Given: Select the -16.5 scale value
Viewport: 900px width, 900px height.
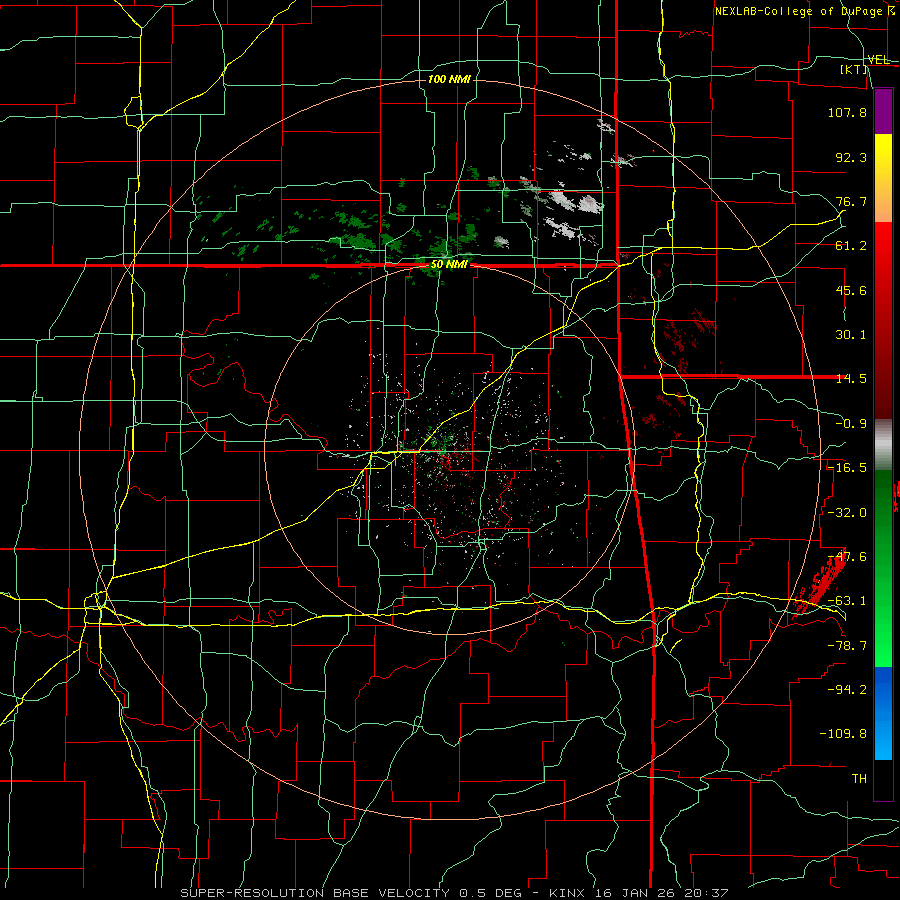Looking at the screenshot, I should 847,468.
